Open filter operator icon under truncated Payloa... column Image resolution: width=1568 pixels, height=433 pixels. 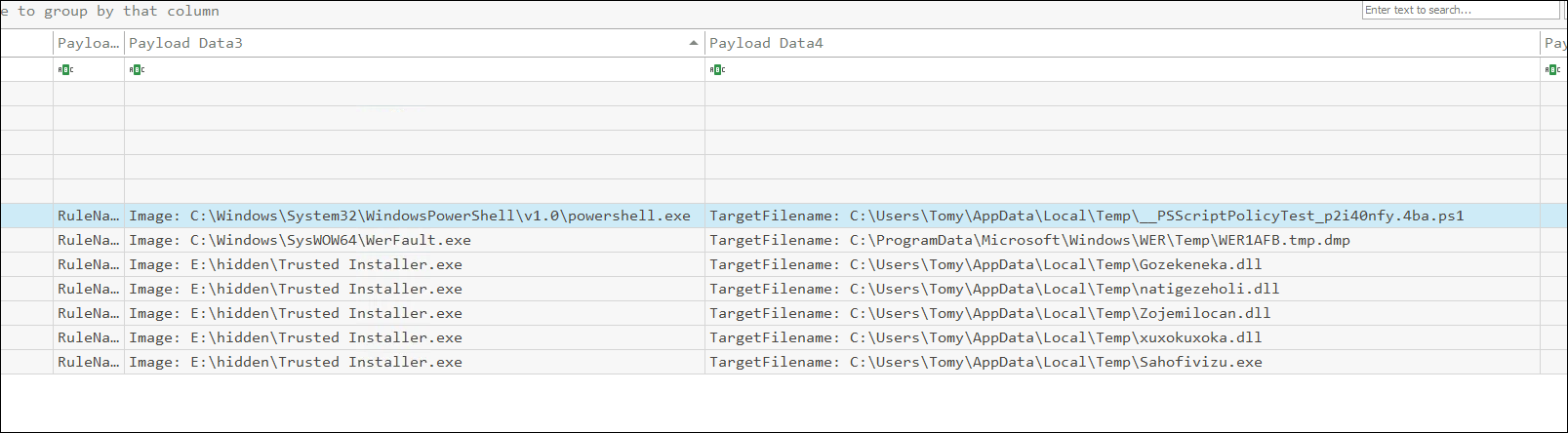(x=65, y=69)
